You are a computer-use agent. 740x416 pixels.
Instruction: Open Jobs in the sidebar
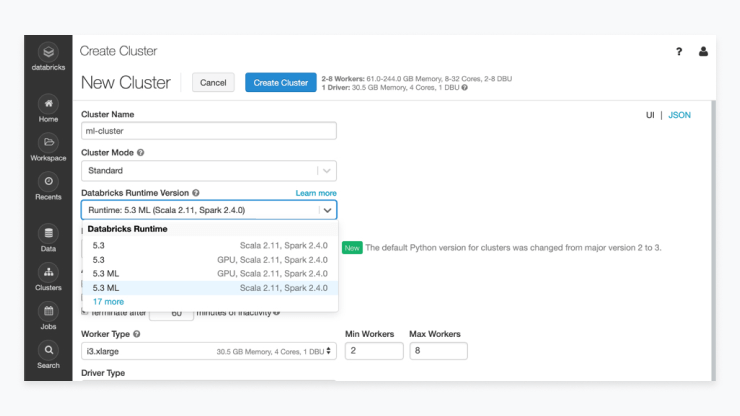[x=48, y=316]
